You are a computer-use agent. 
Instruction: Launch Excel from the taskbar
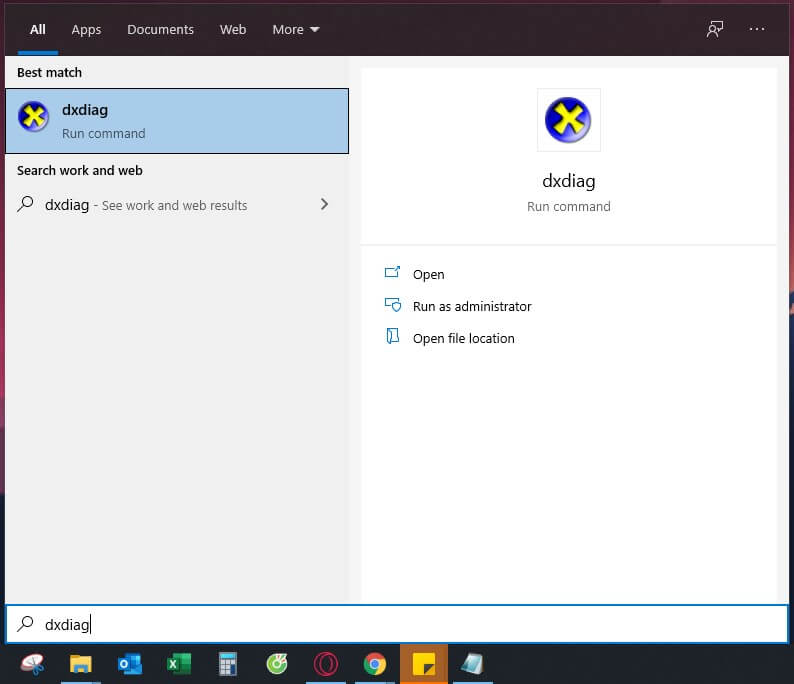[179, 664]
